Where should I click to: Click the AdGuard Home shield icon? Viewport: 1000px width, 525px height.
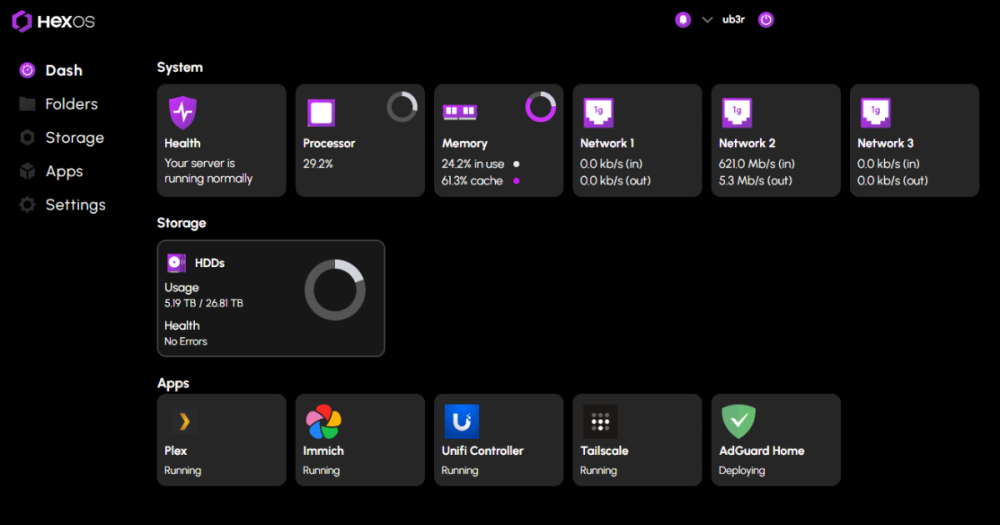point(738,421)
